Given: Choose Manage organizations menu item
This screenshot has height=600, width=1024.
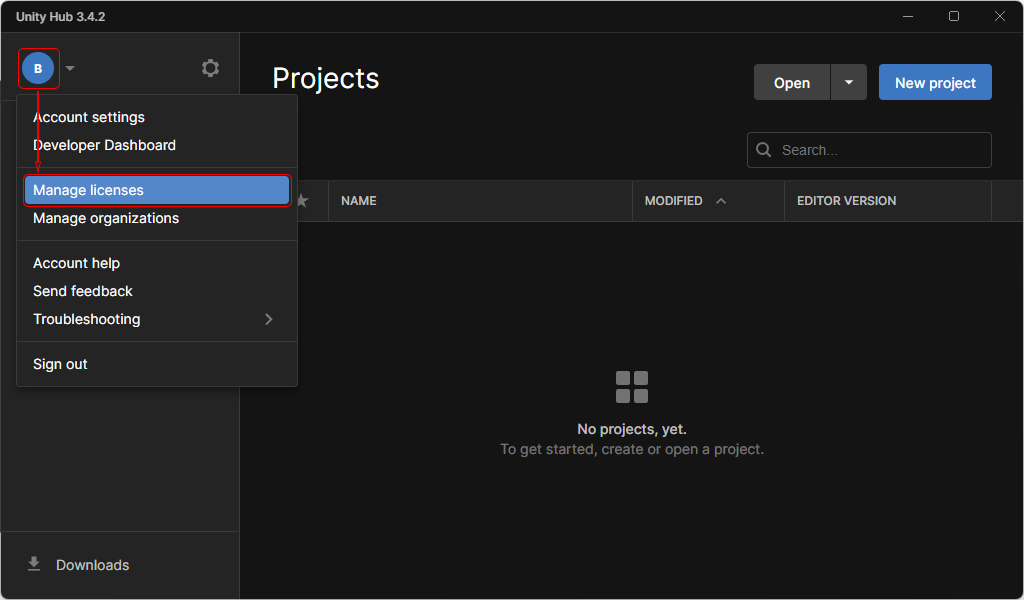Looking at the screenshot, I should 157,218.
